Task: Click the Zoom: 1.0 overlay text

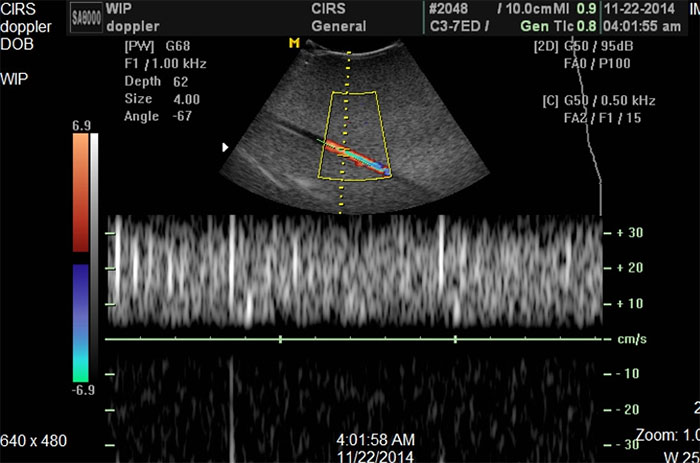Action: click(668, 435)
